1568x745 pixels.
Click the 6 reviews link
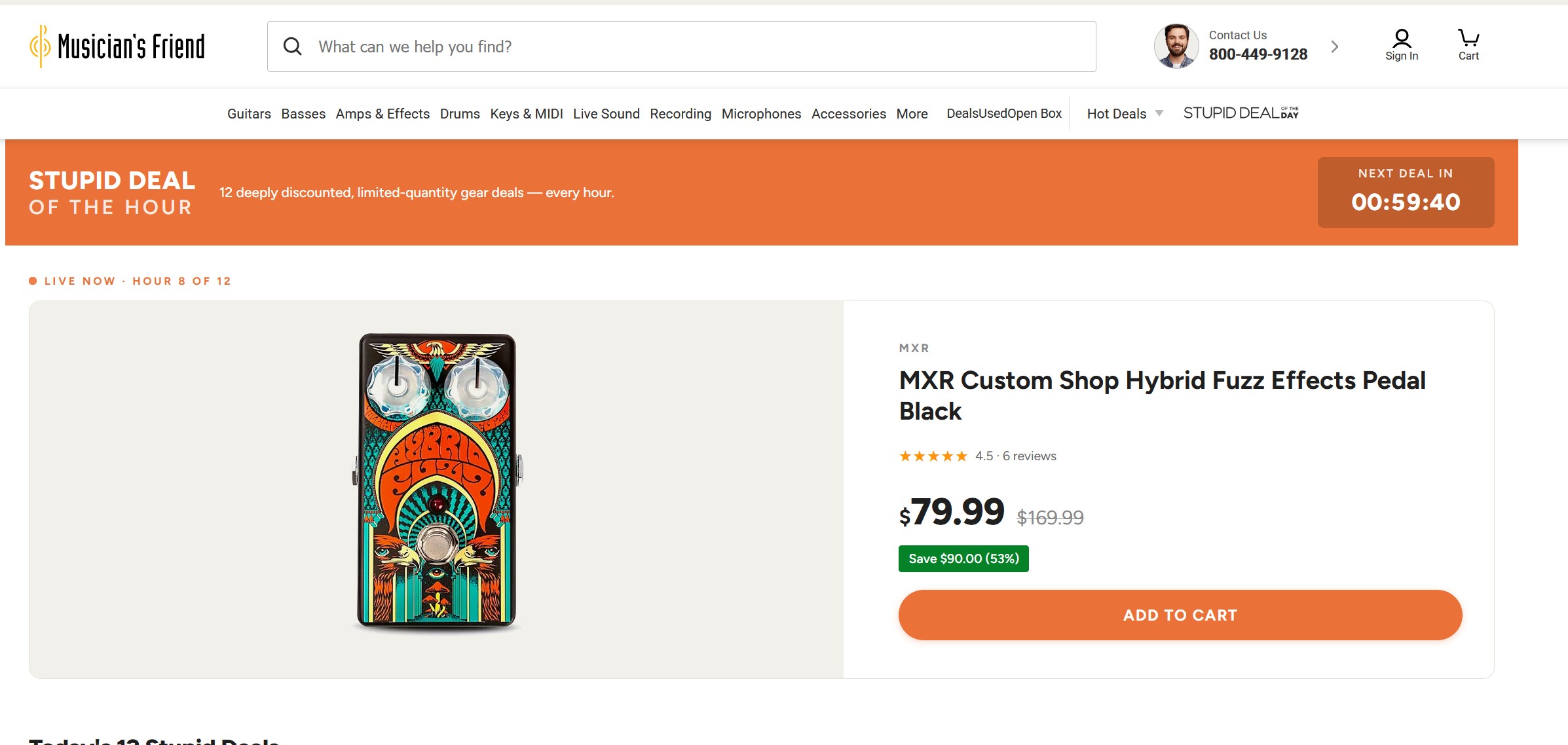(x=1029, y=456)
